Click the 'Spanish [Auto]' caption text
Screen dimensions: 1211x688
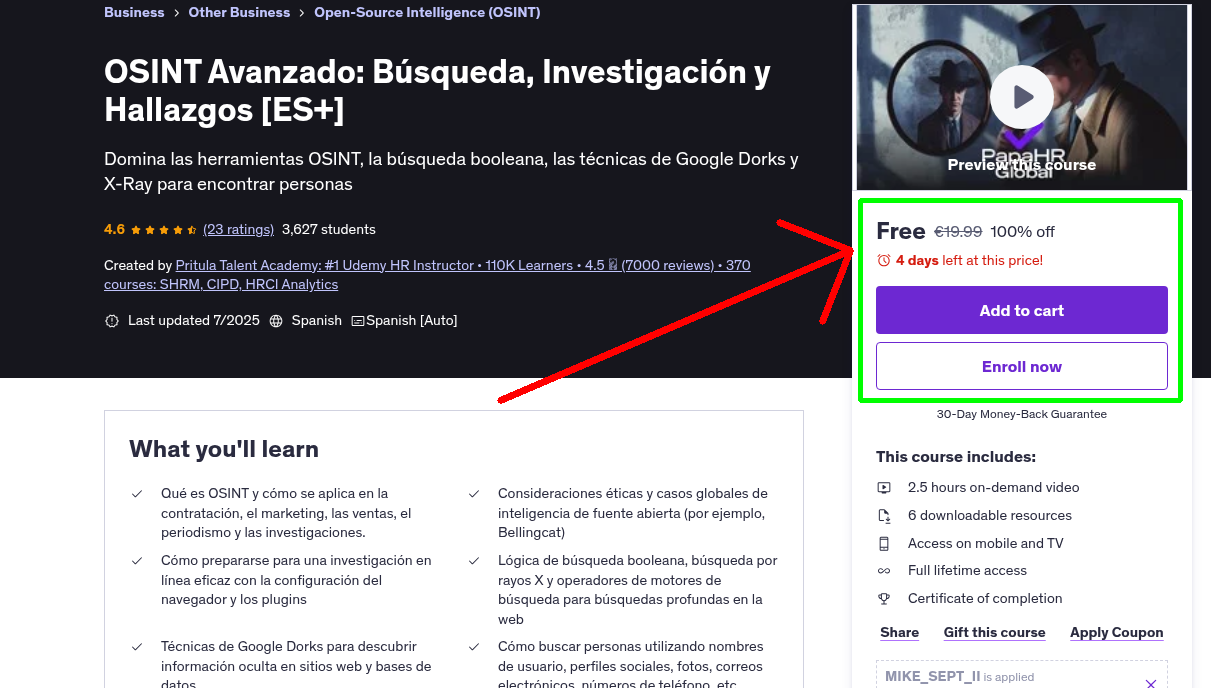tap(412, 320)
